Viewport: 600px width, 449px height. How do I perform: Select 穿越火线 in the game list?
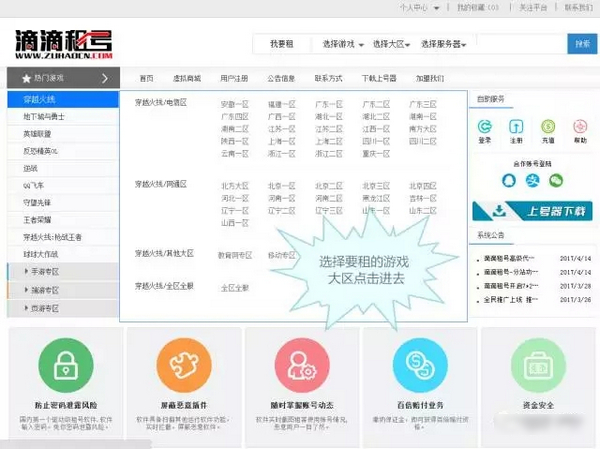point(63,100)
